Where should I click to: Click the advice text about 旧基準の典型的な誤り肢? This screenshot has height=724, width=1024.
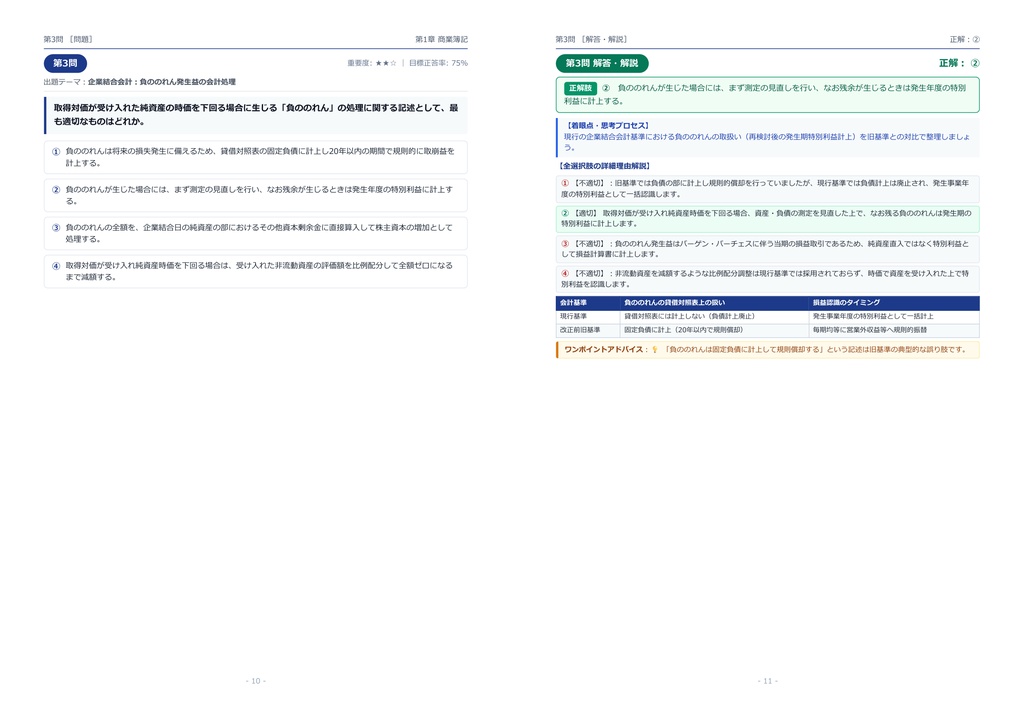(x=815, y=350)
